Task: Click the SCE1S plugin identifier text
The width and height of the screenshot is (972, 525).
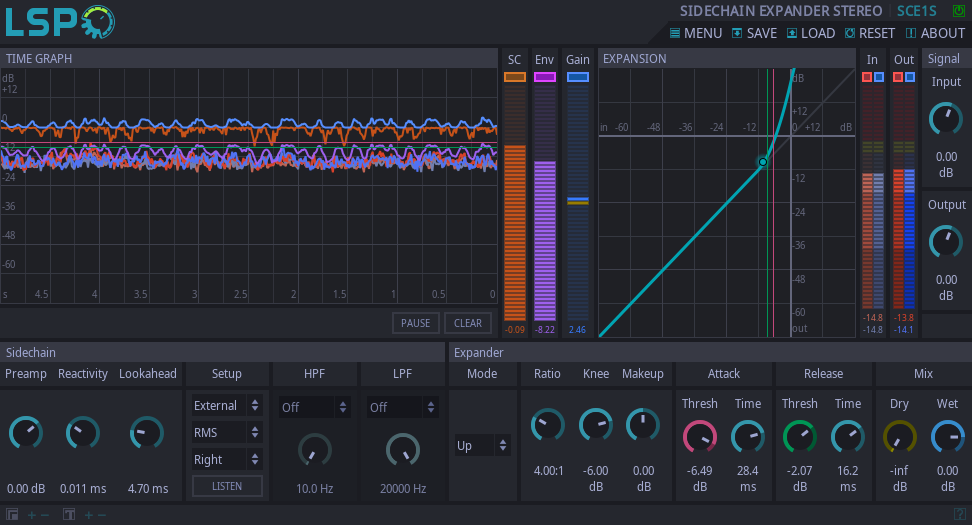Action: pos(917,11)
